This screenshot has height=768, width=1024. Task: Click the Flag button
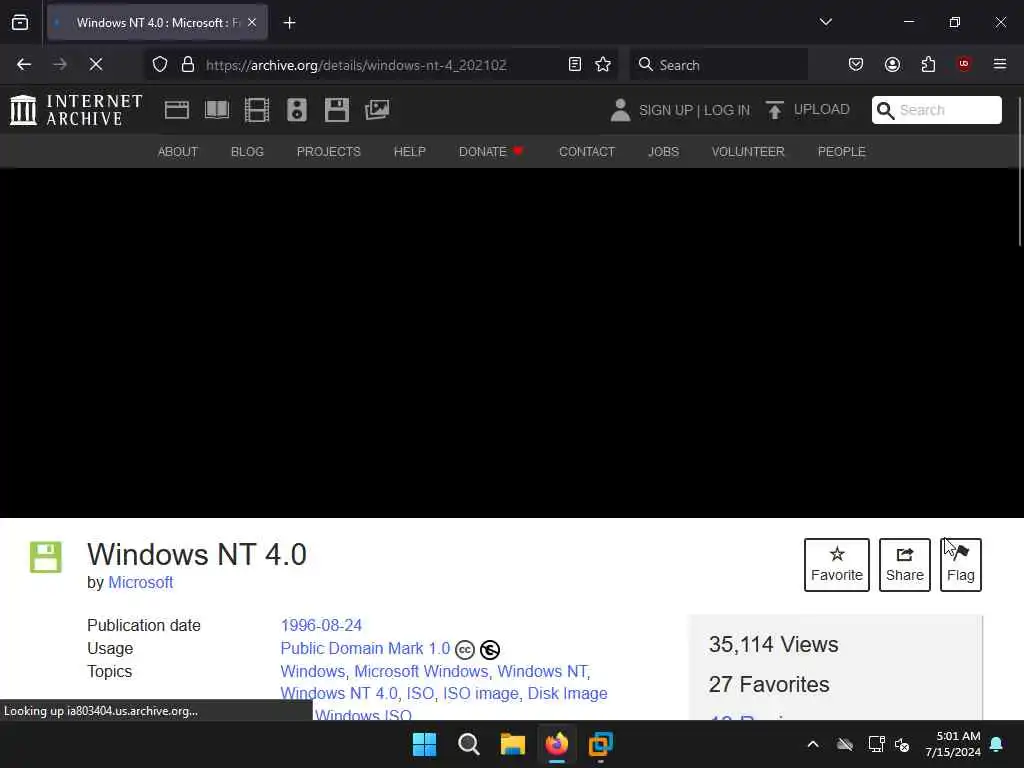tap(961, 565)
